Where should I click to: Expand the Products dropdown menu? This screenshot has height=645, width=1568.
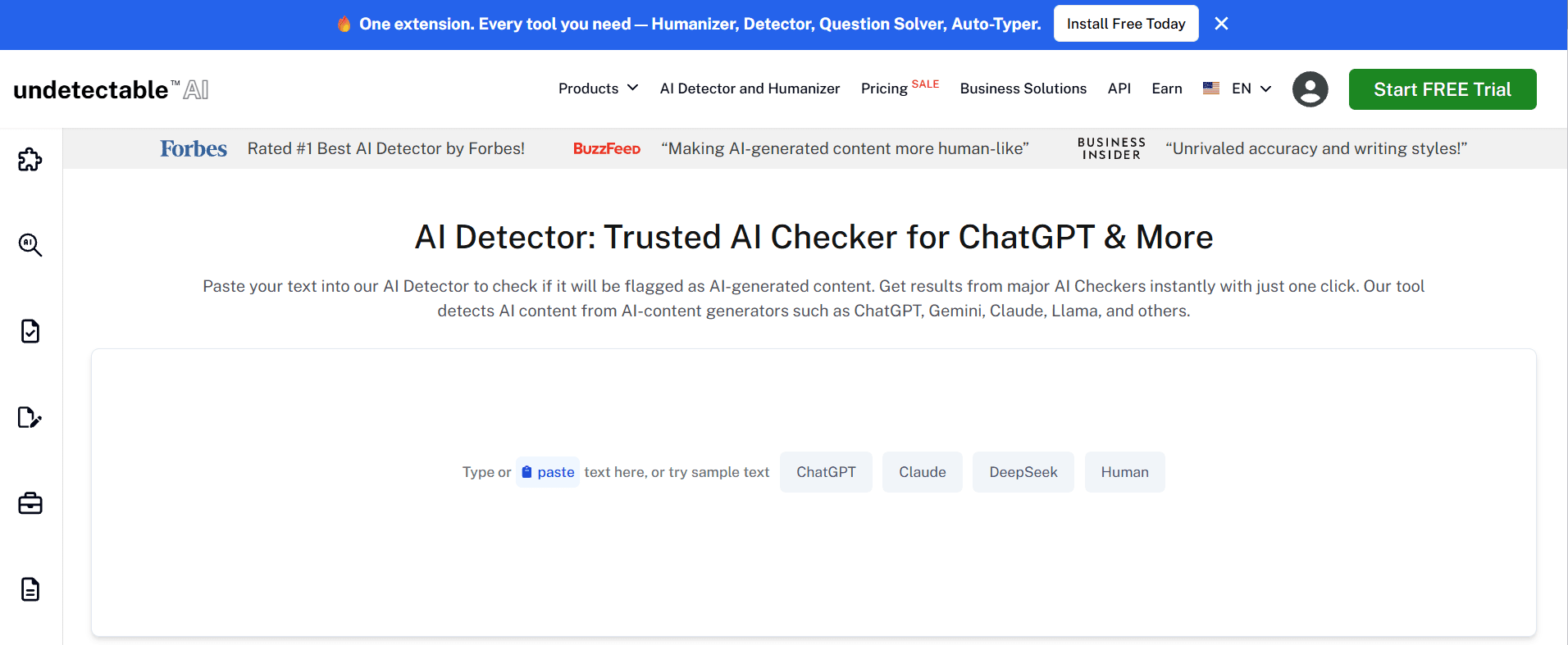[x=598, y=88]
